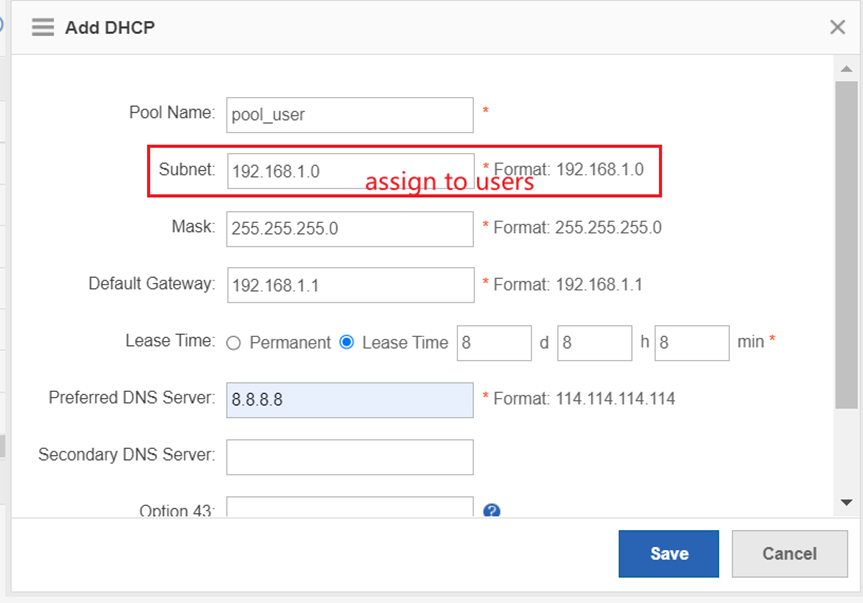Viewport: 863px width, 603px height.
Task: Click the lease minutes input box
Action: tap(692, 342)
